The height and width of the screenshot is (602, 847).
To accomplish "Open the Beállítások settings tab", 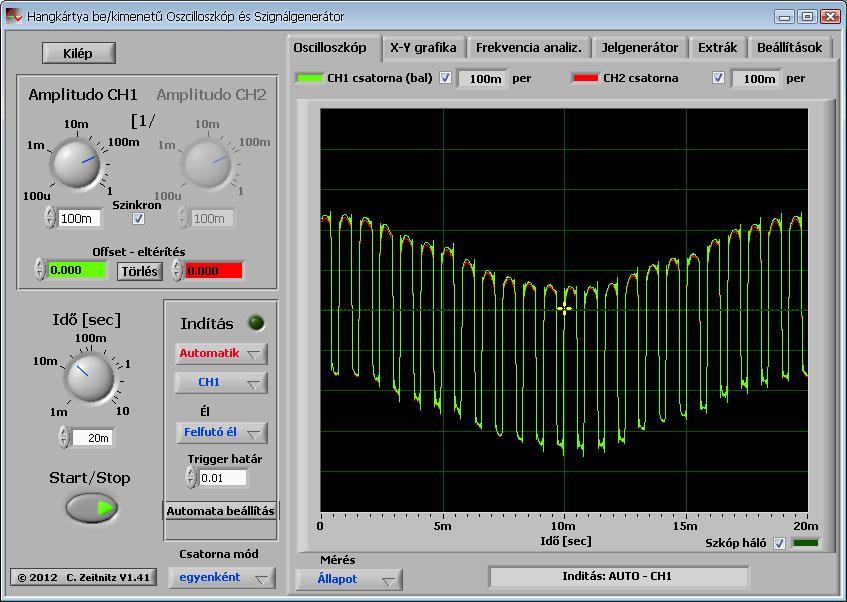I will pos(789,48).
